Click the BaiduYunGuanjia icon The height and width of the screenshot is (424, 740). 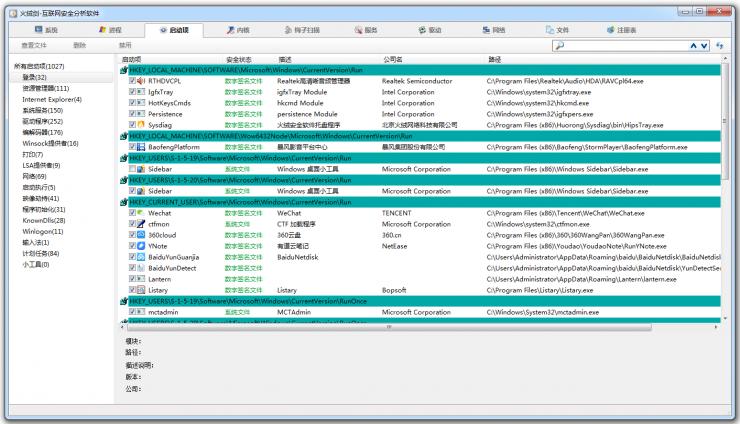[141, 257]
